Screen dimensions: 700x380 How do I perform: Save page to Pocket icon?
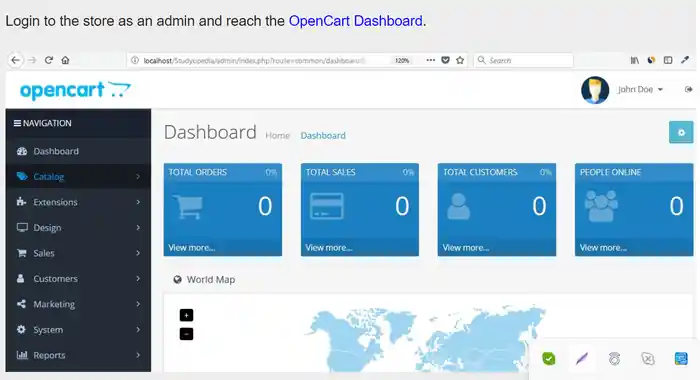pos(445,60)
